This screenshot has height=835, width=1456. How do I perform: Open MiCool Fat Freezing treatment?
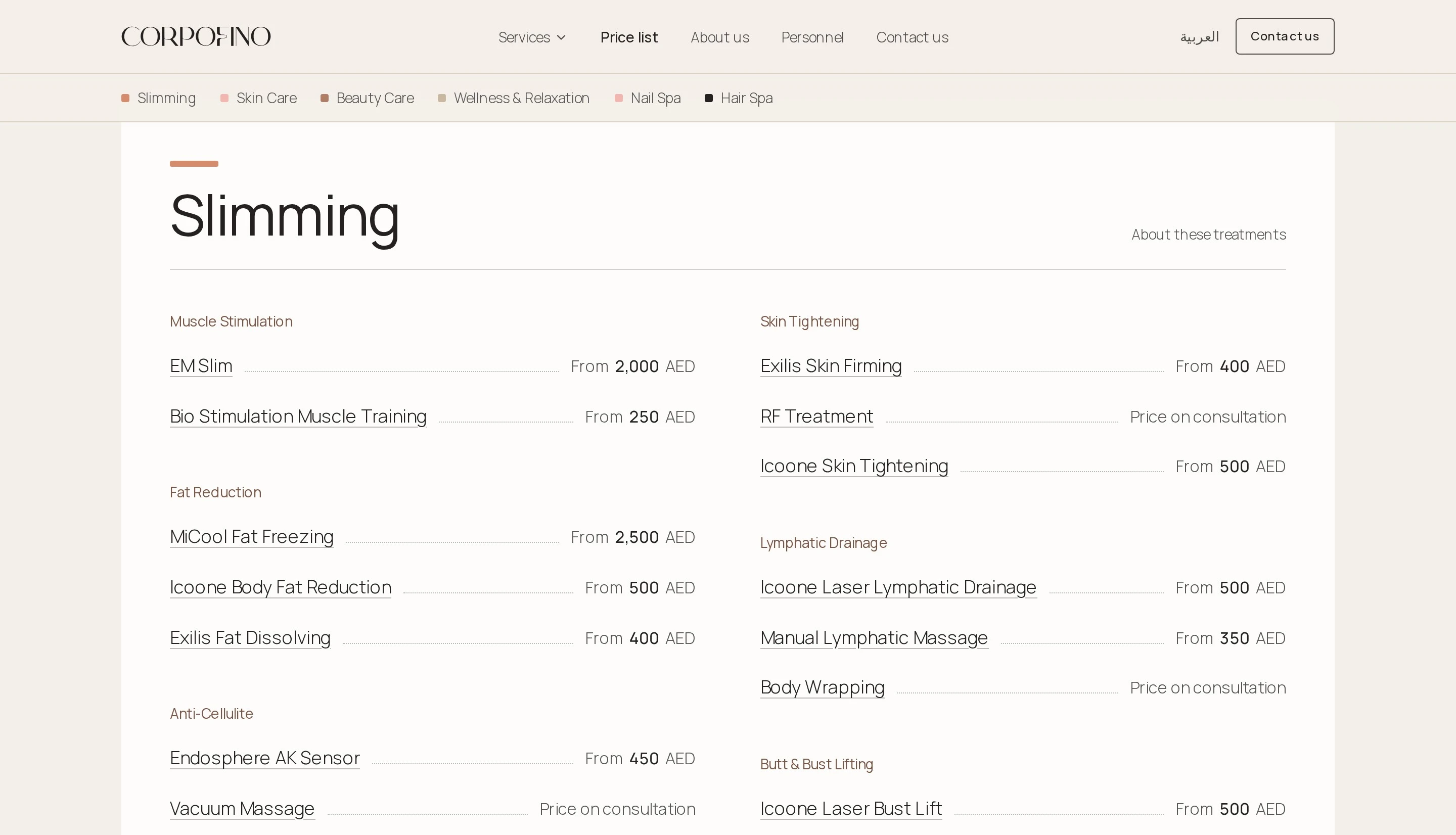click(x=252, y=537)
